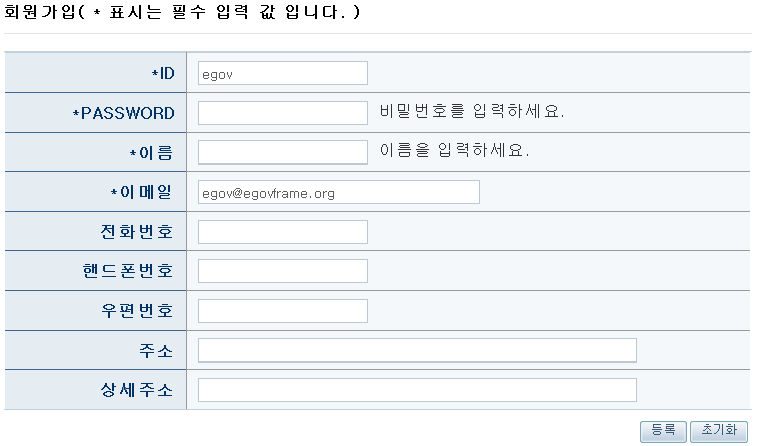Click the *이메일 row label
This screenshot has width=761, height=446.
click(141, 192)
